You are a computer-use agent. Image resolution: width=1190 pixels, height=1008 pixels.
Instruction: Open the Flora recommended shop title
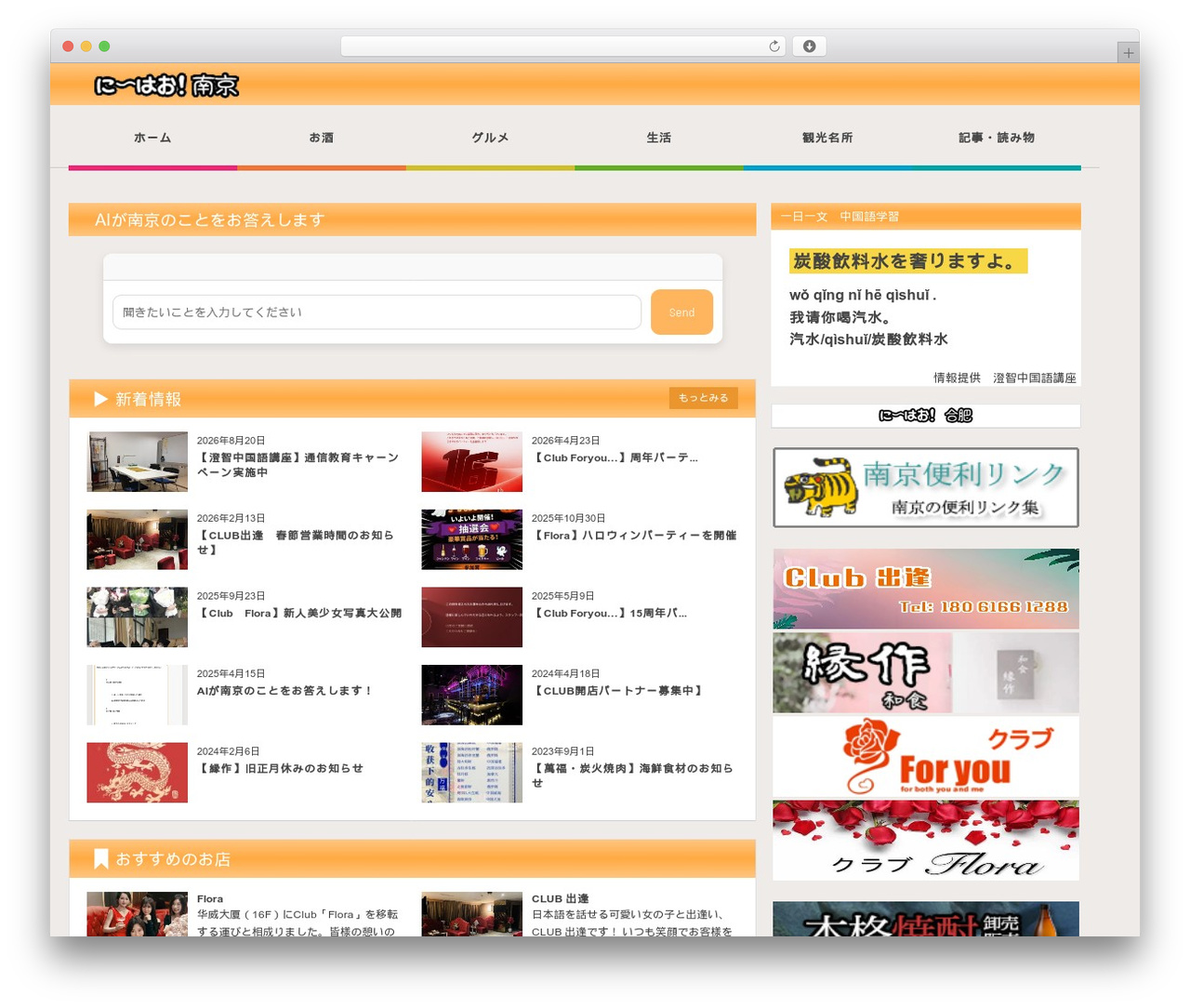210,899
